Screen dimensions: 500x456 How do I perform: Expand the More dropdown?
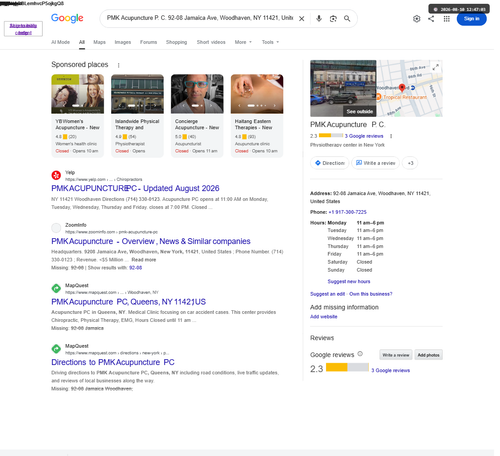pos(243,42)
